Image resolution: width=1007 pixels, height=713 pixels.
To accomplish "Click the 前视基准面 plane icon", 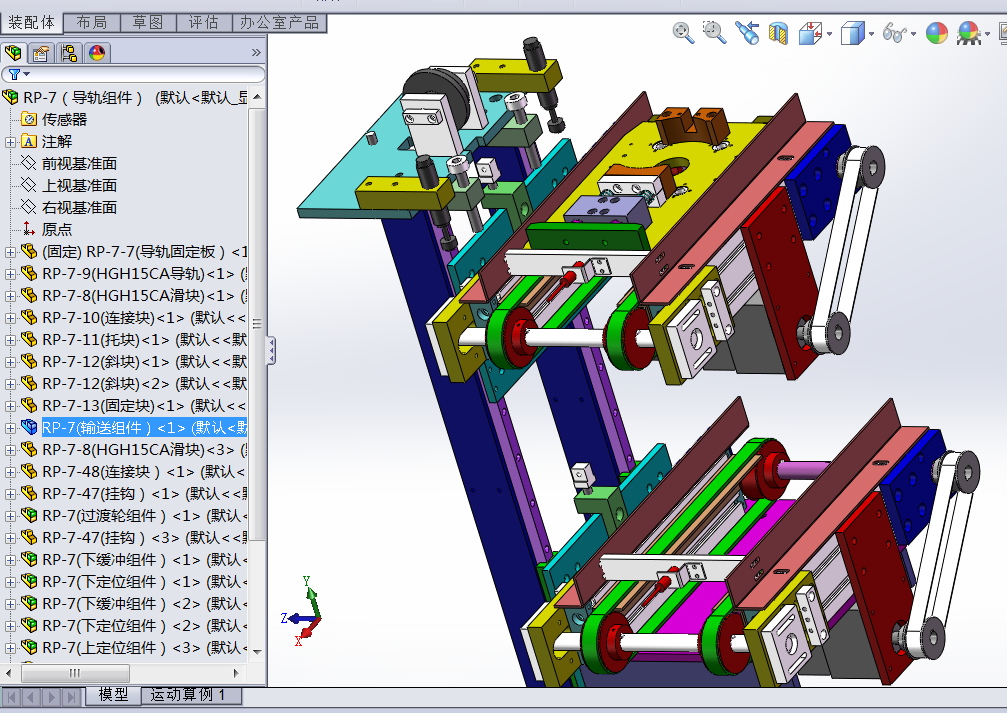I will pyautogui.click(x=28, y=163).
